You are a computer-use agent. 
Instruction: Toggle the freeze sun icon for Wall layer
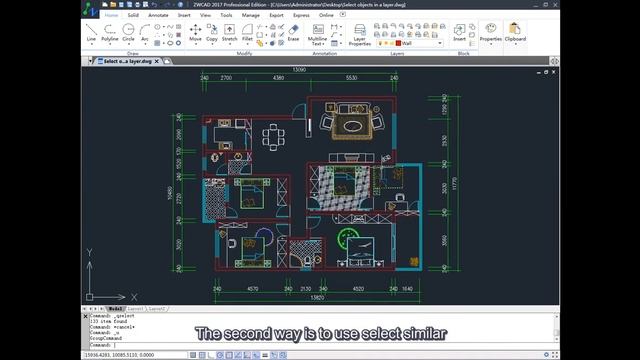coord(386,43)
